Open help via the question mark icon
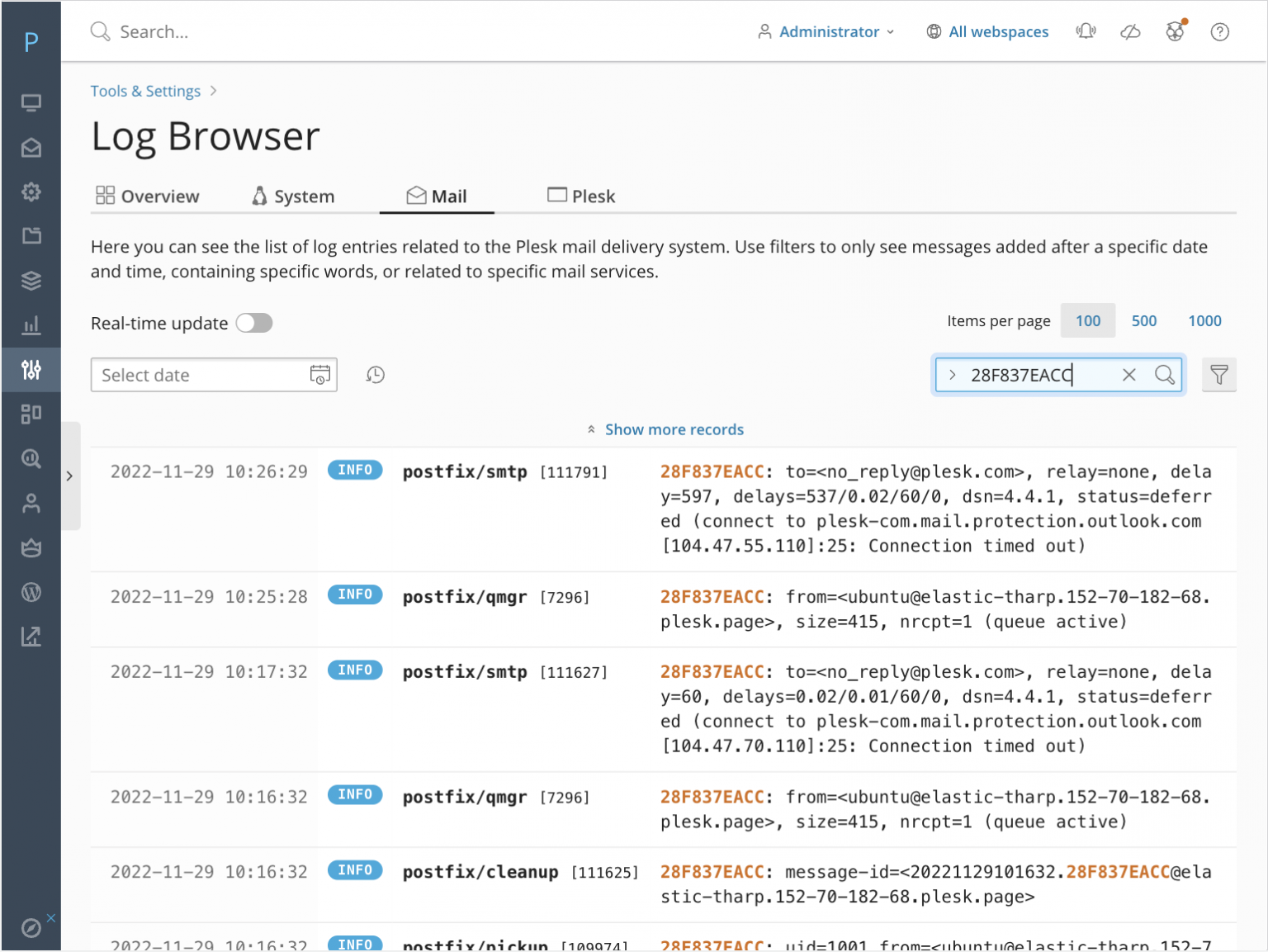The image size is (1268, 952). click(x=1220, y=31)
